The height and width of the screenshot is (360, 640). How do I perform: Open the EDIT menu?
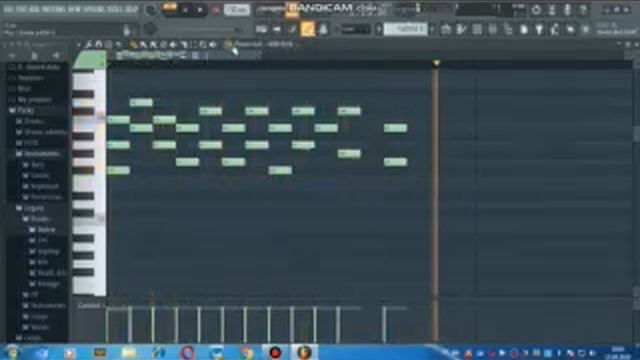tap(21, 9)
